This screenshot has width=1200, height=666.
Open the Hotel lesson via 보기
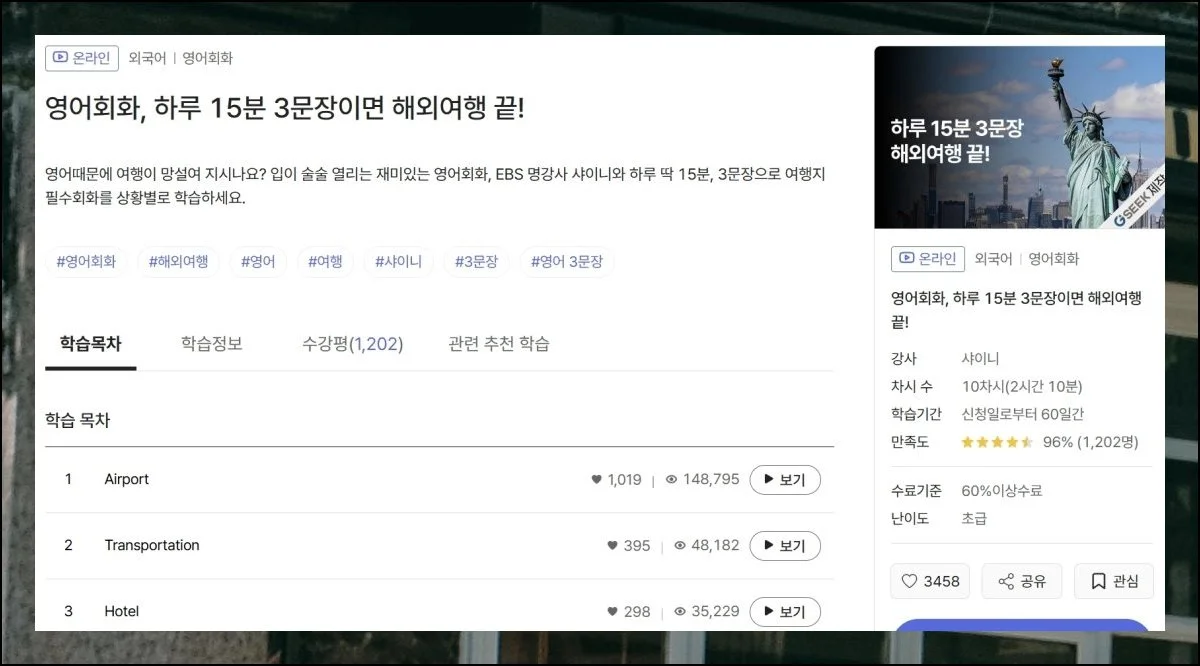(x=785, y=612)
